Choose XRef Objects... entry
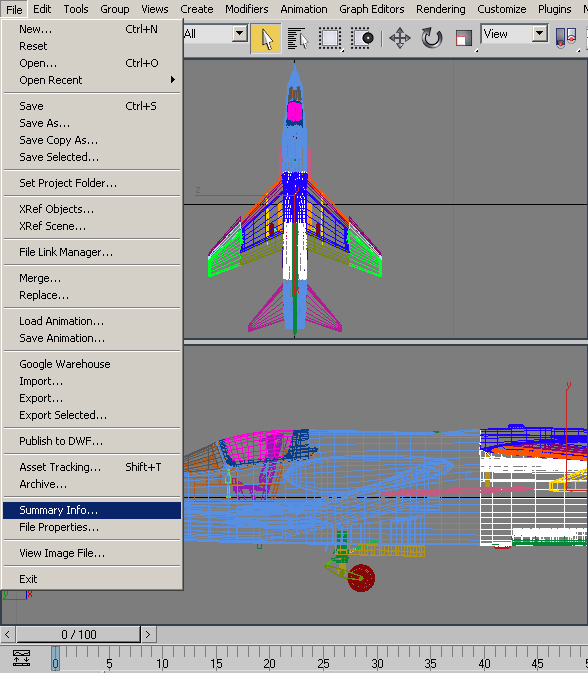The height and width of the screenshot is (673, 588). [92, 209]
